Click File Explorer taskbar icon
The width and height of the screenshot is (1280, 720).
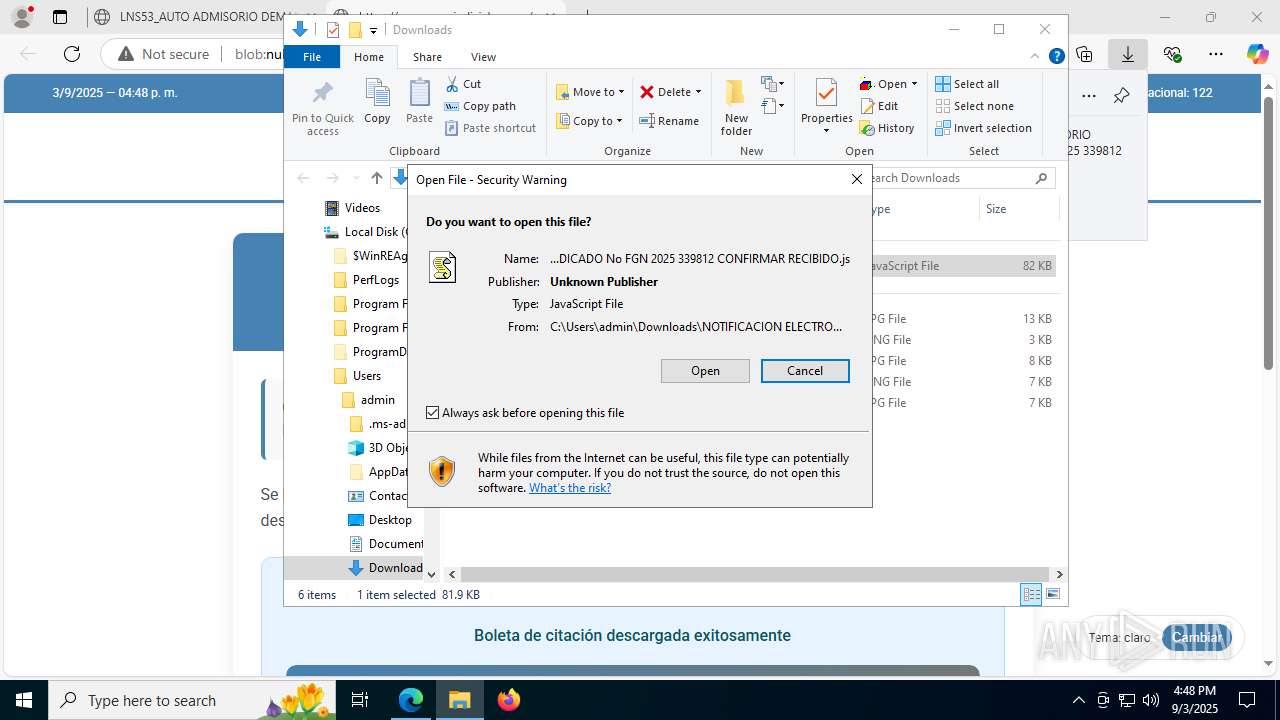(460, 700)
